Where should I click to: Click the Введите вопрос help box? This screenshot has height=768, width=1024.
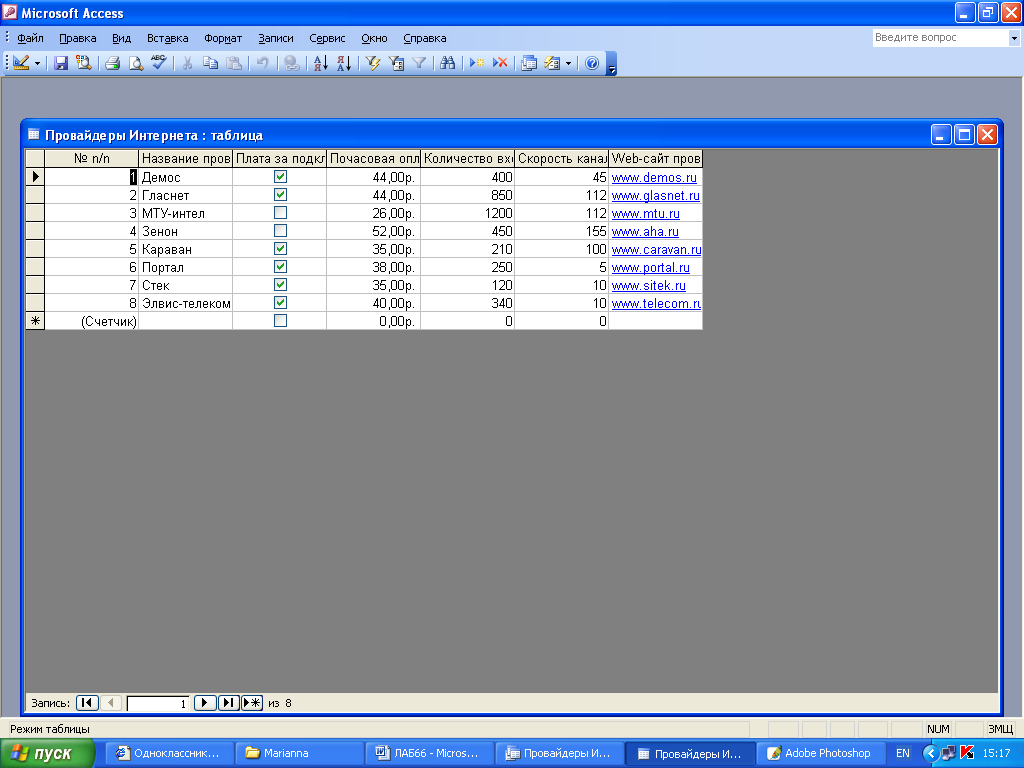(940, 38)
